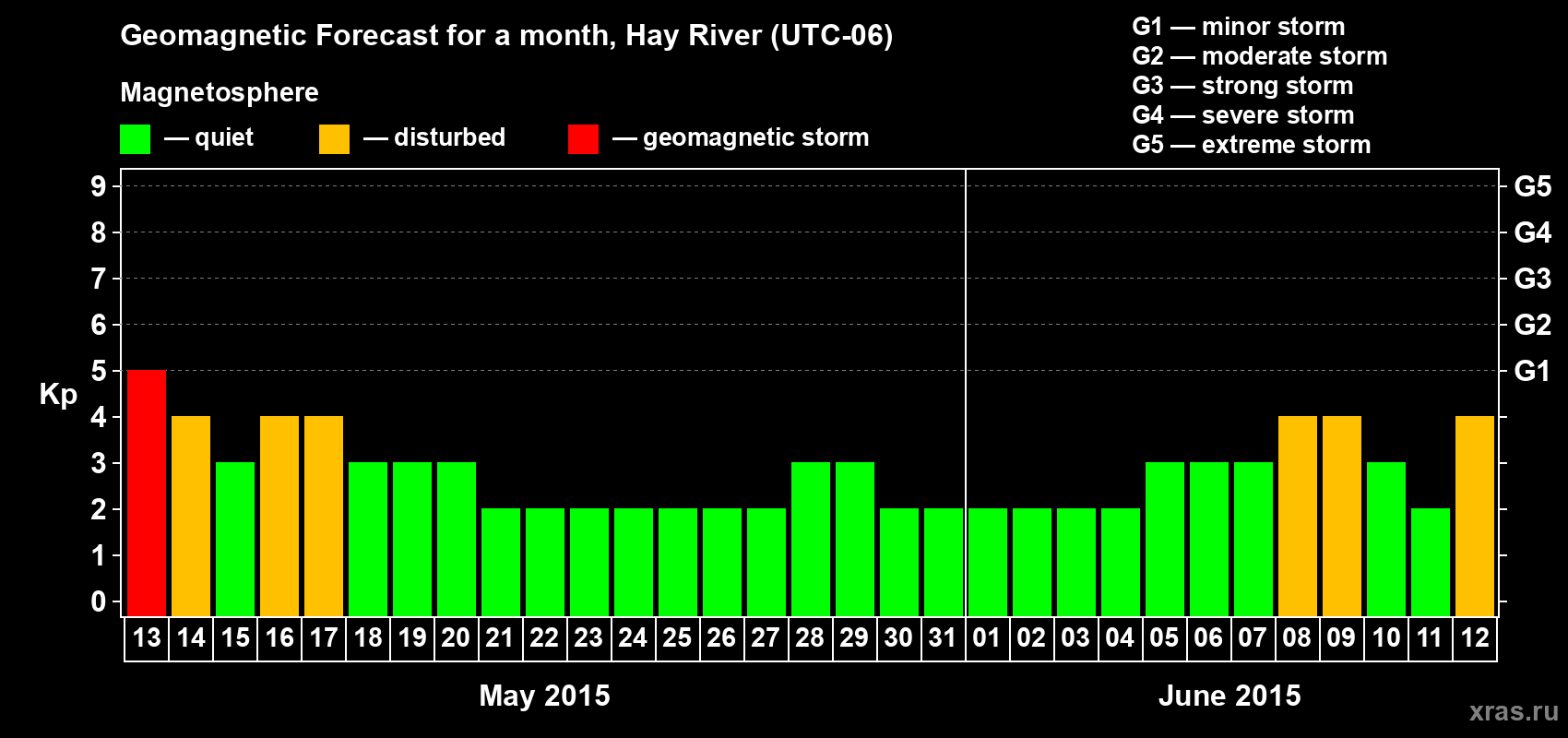Click the G1 — minor storm legend text
Image resolution: width=1568 pixels, height=738 pixels.
click(x=1239, y=27)
